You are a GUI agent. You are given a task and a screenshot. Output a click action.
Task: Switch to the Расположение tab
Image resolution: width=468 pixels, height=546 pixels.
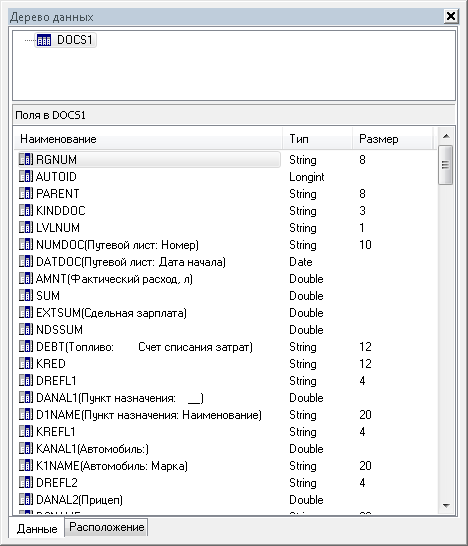(106, 527)
